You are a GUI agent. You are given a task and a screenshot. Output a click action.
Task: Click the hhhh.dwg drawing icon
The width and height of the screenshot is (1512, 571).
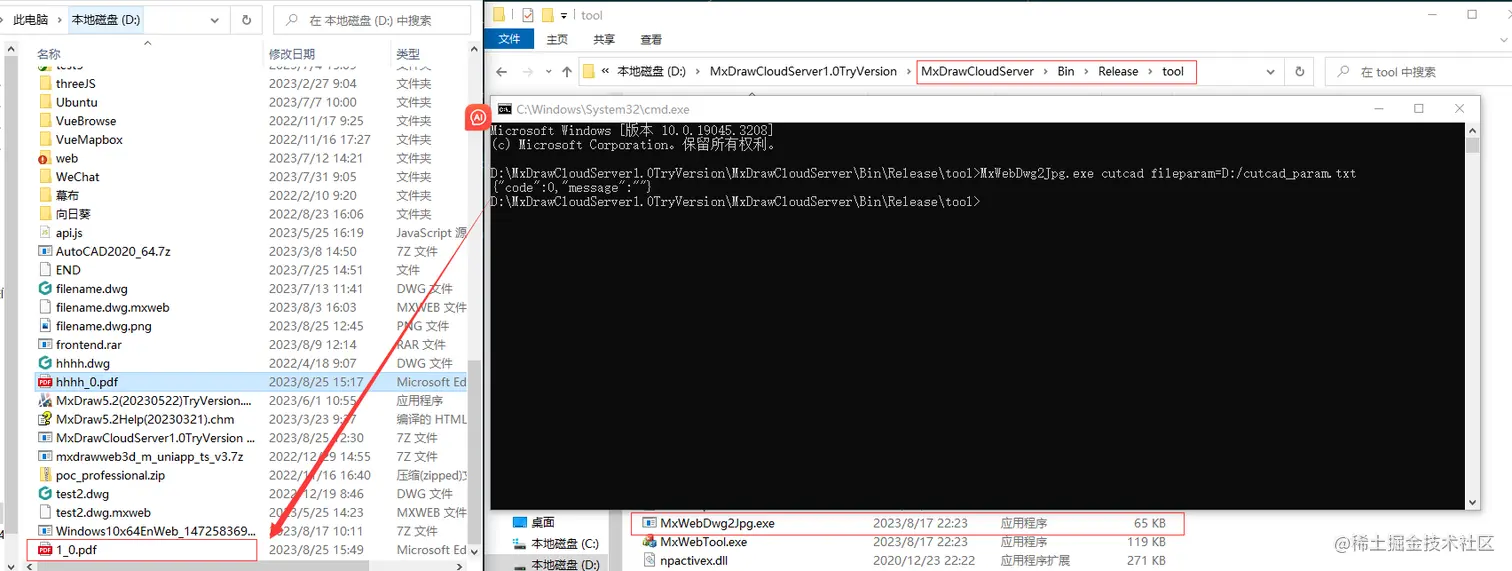pyautogui.click(x=45, y=363)
